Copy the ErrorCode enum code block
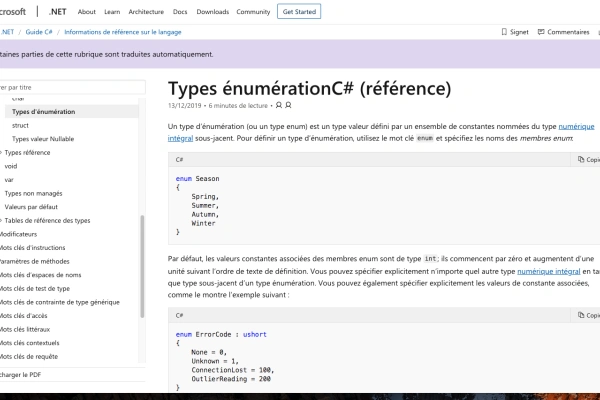The height and width of the screenshot is (400, 600). pyautogui.click(x=587, y=314)
